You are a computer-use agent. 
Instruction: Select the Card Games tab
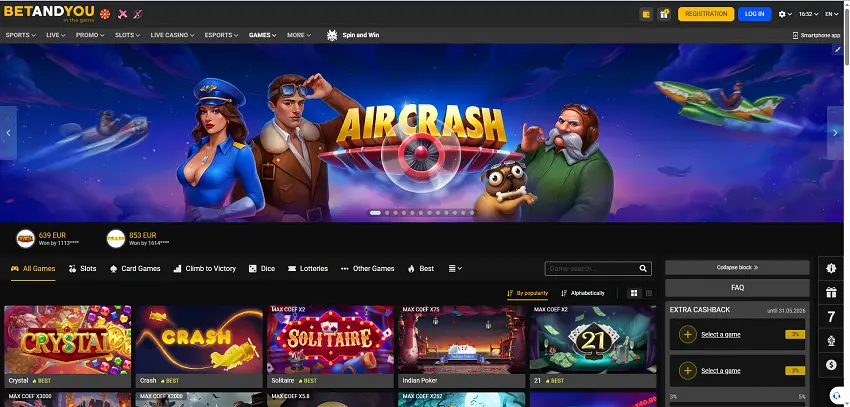click(x=135, y=268)
